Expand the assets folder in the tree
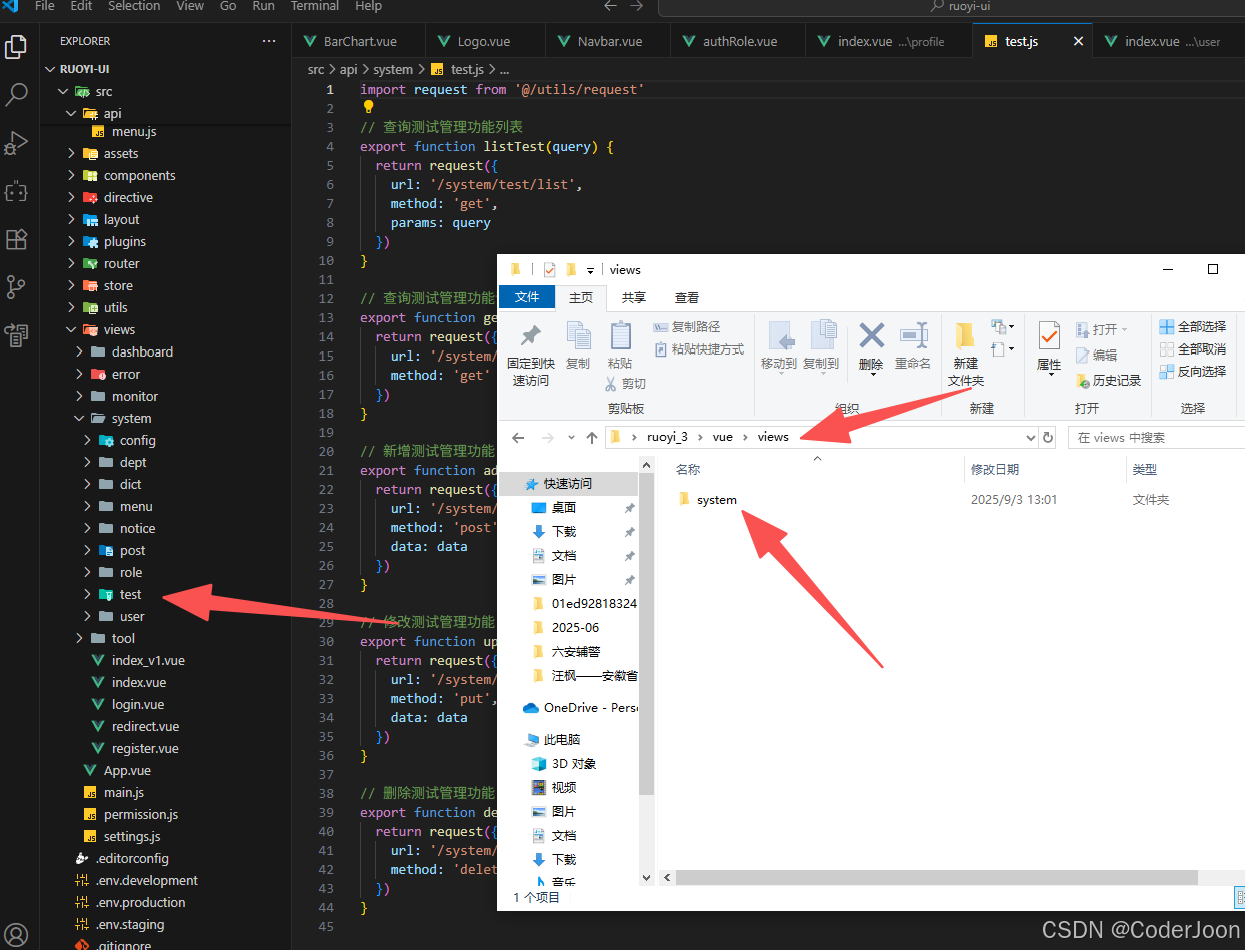Image resolution: width=1245 pixels, height=950 pixels. [72, 154]
